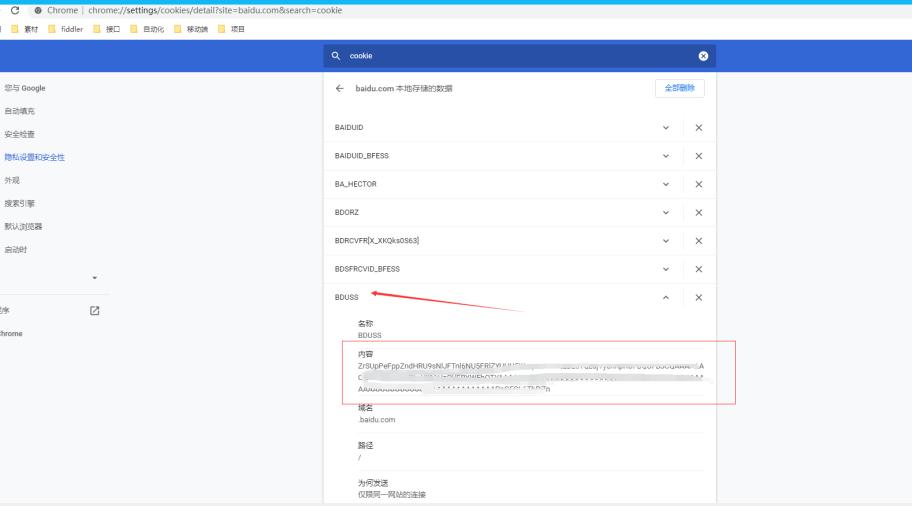This screenshot has height=506, width=912.
Task: Expand the BDSFRCVID_BFESS cookie details
Action: (x=665, y=269)
